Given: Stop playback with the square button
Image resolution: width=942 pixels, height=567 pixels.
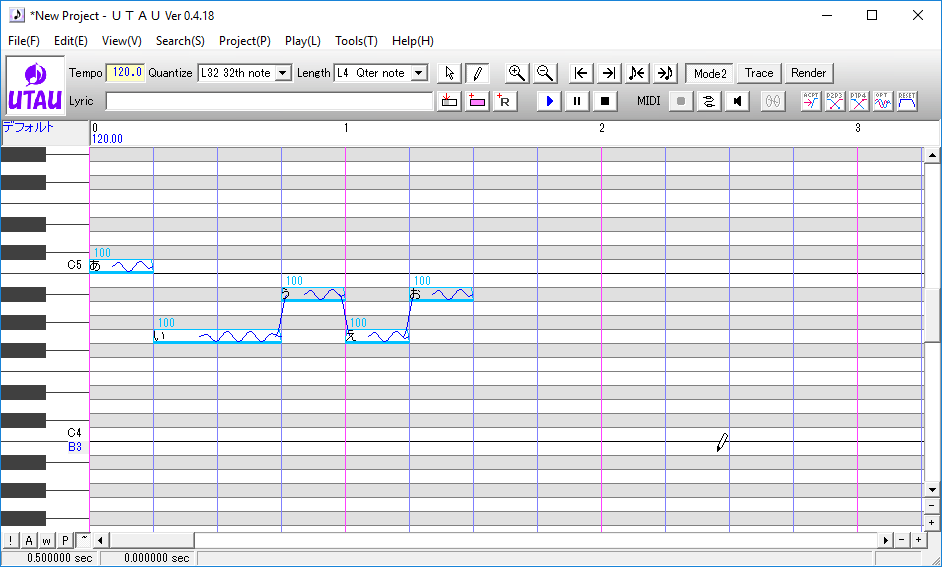Looking at the screenshot, I should [605, 101].
